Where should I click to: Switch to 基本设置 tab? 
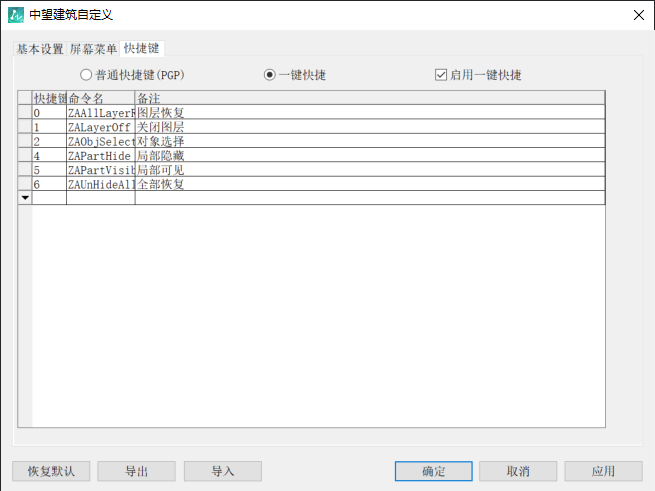pyautogui.click(x=40, y=49)
